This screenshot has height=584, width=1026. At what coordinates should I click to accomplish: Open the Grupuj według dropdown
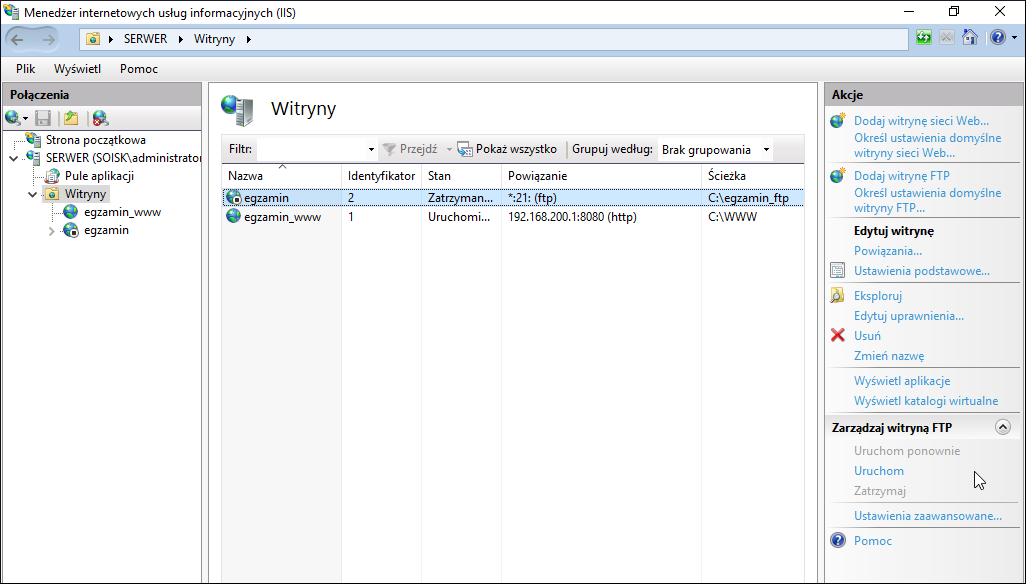click(715, 150)
